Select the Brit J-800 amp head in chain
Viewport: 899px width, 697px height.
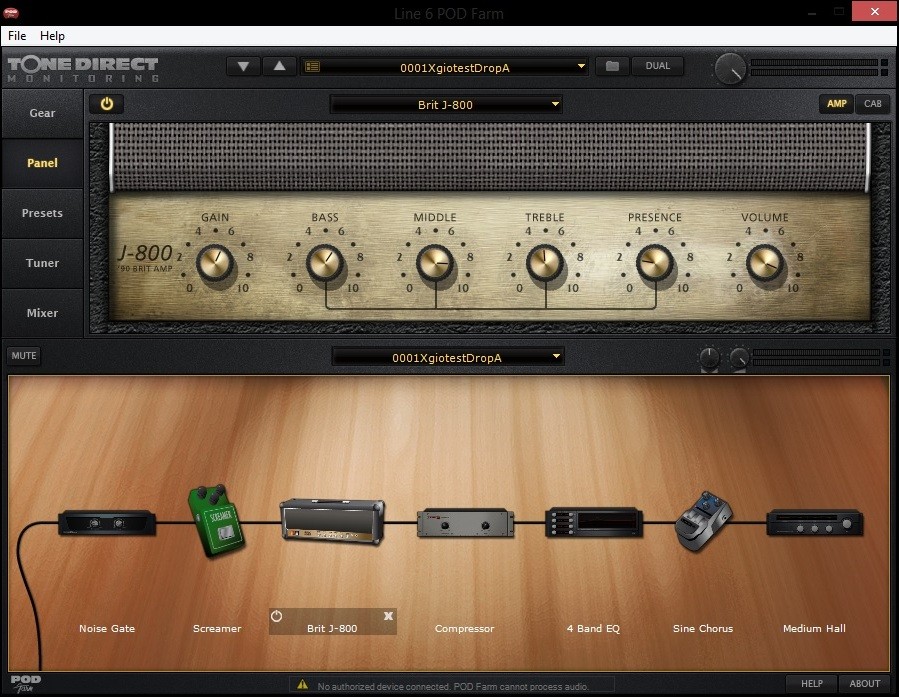pos(332,521)
